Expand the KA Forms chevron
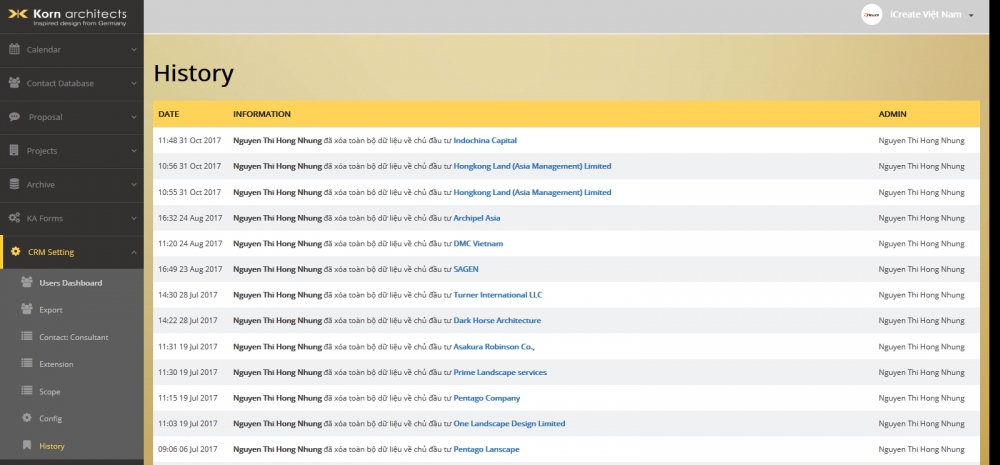 [134, 219]
